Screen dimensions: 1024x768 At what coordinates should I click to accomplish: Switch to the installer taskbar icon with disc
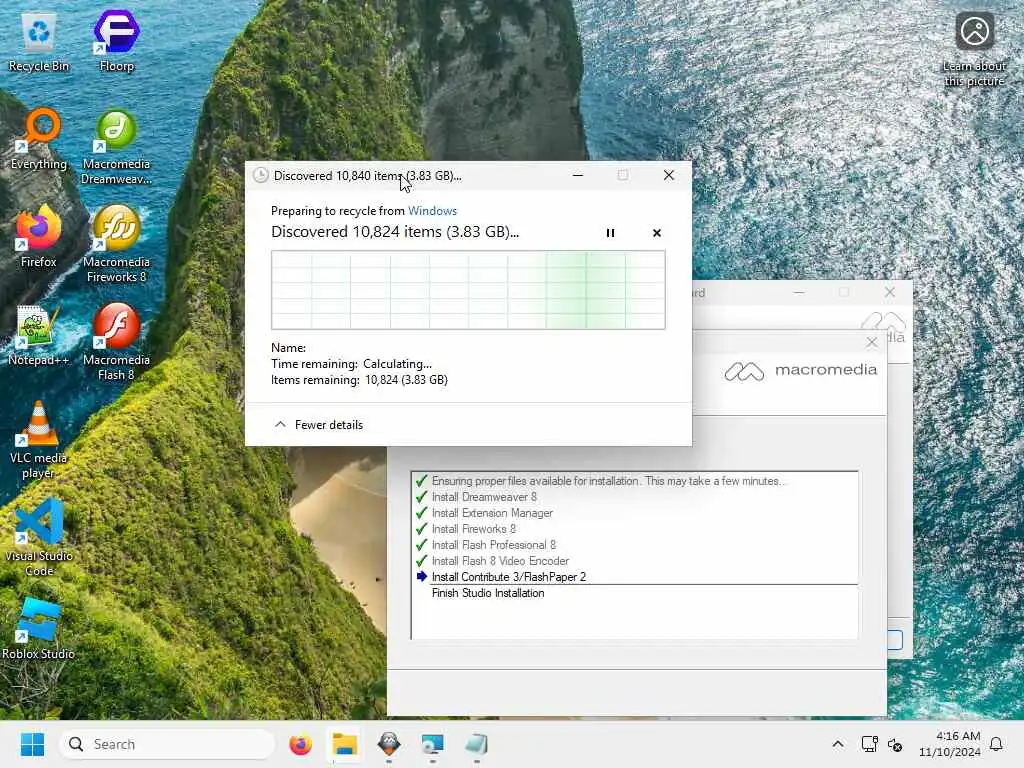(x=432, y=744)
